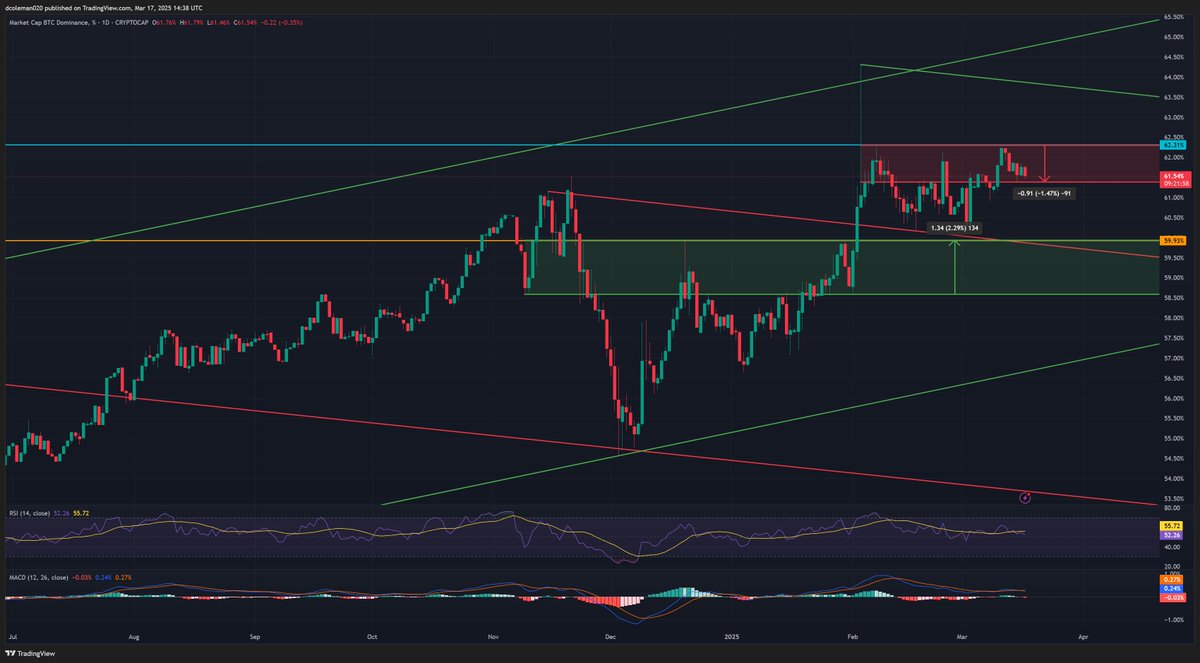The width and height of the screenshot is (1200, 663).
Task: Click the 80.00 RSI scale label
Action: click(x=1172, y=508)
